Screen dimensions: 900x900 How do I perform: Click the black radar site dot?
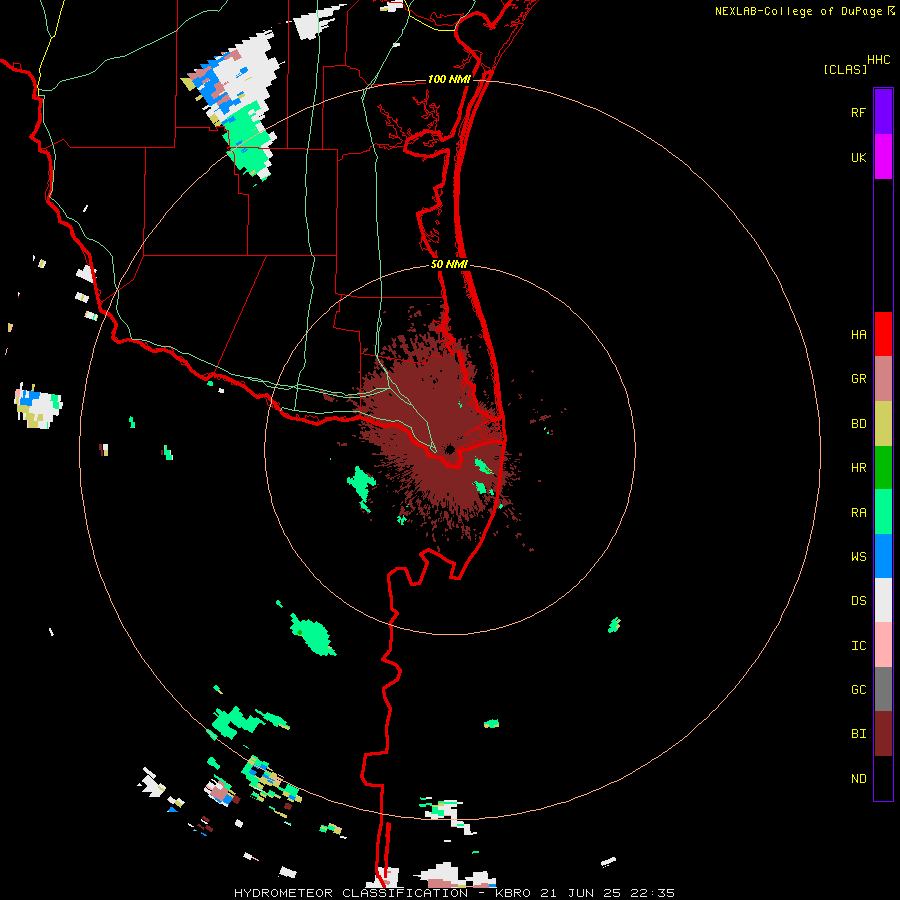pyautogui.click(x=450, y=449)
